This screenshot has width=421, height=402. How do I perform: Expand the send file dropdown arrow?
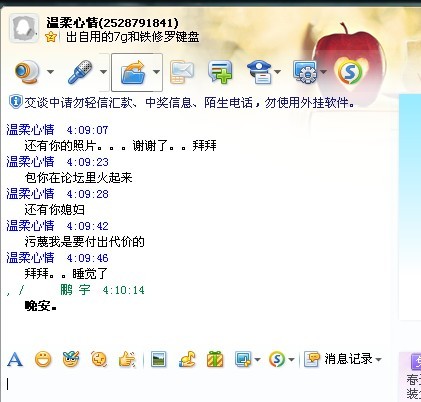(x=156, y=72)
